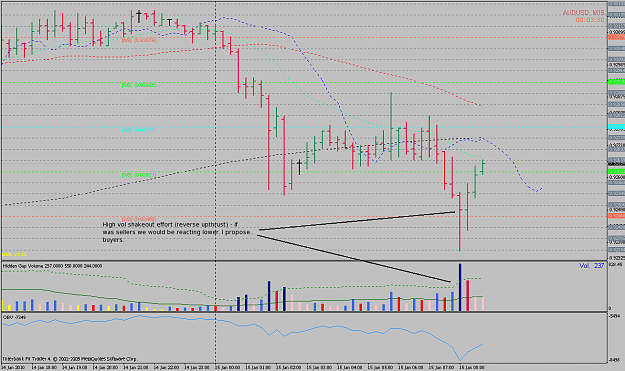Click the '14 Jan 2010' time axis label

tap(14, 367)
